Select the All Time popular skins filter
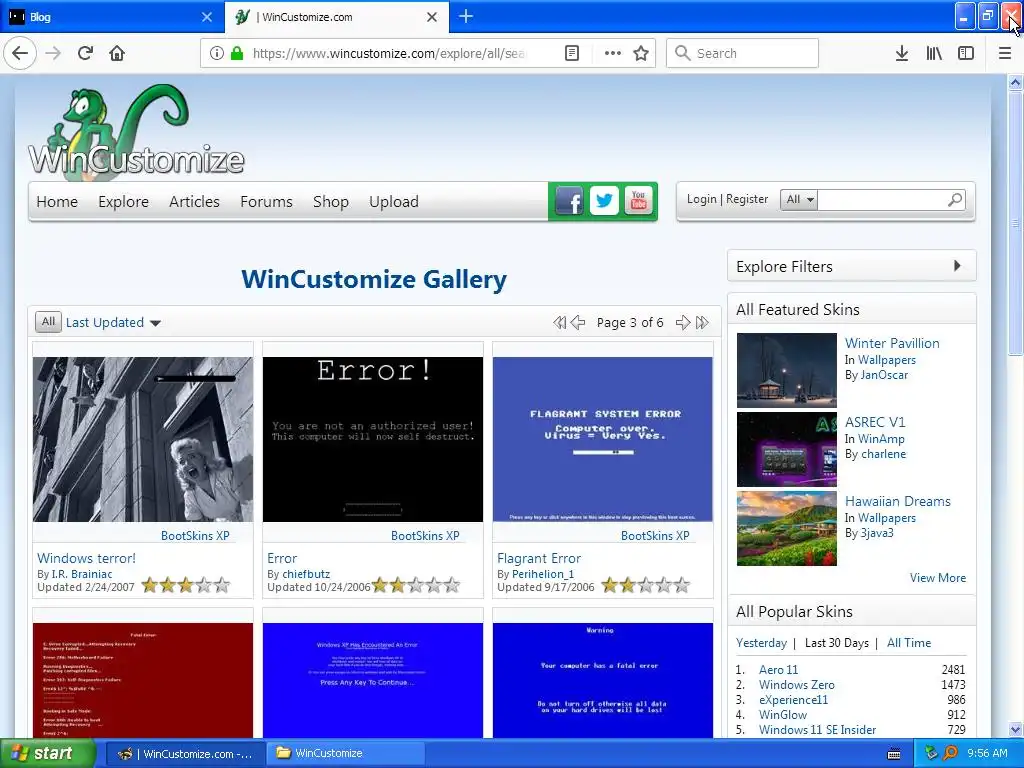Viewport: 1024px width, 768px height. click(909, 643)
